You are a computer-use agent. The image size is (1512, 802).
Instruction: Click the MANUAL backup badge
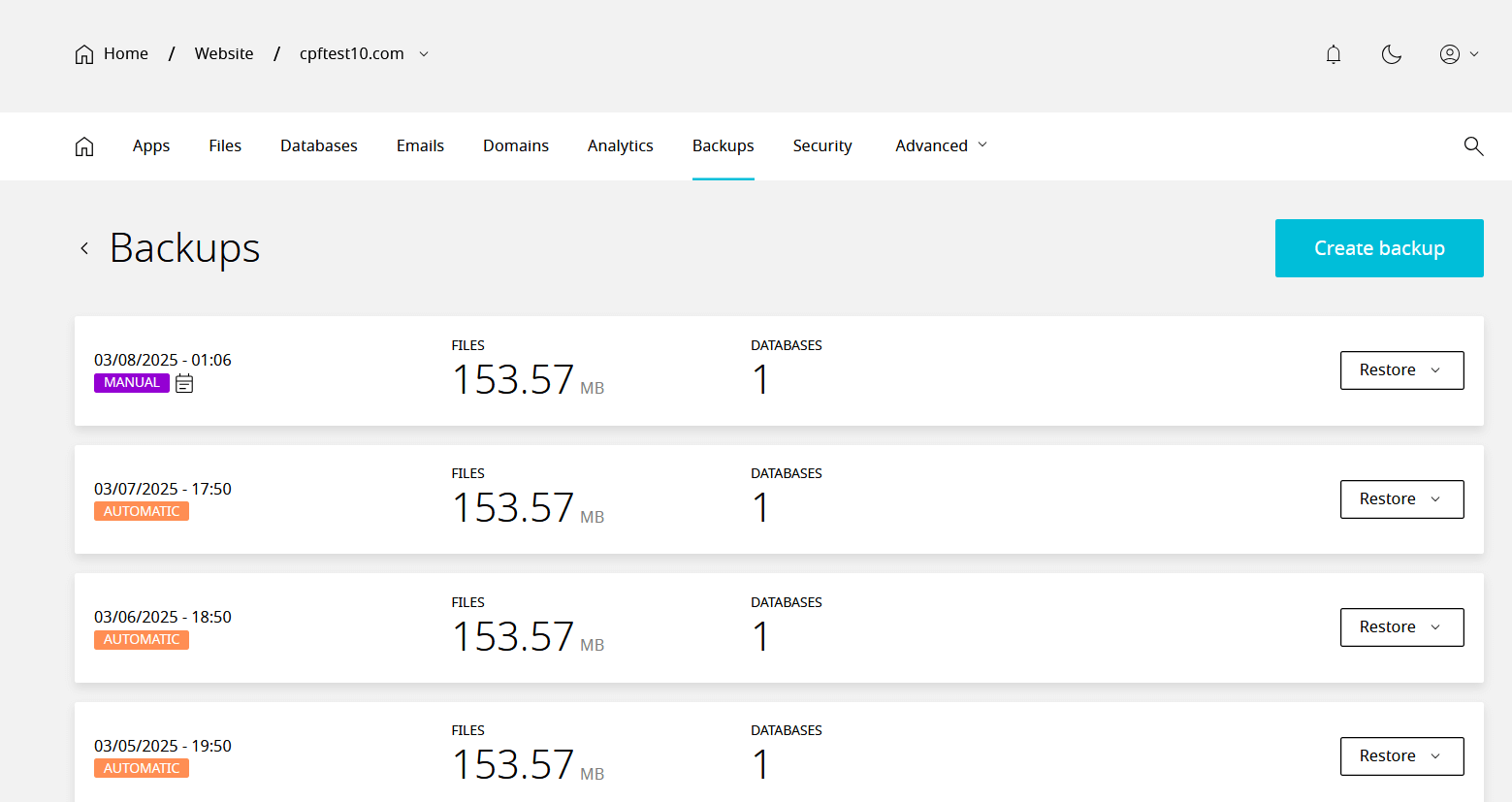(132, 383)
